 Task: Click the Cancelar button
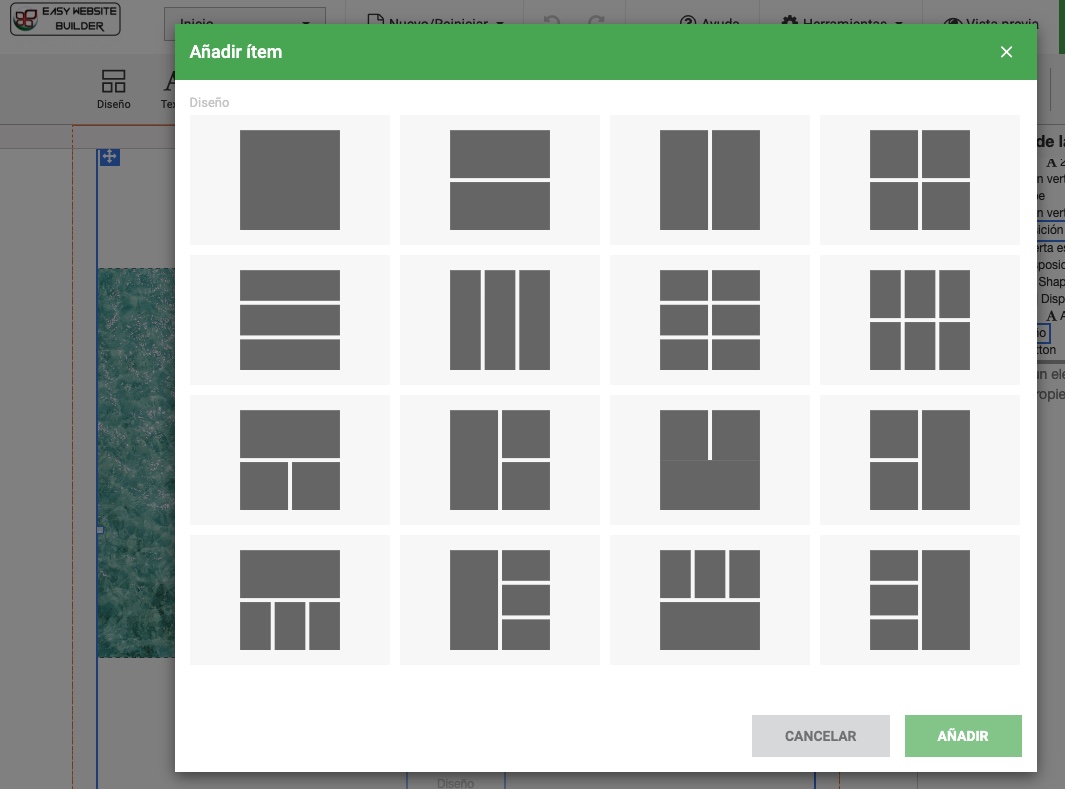pyautogui.click(x=820, y=736)
